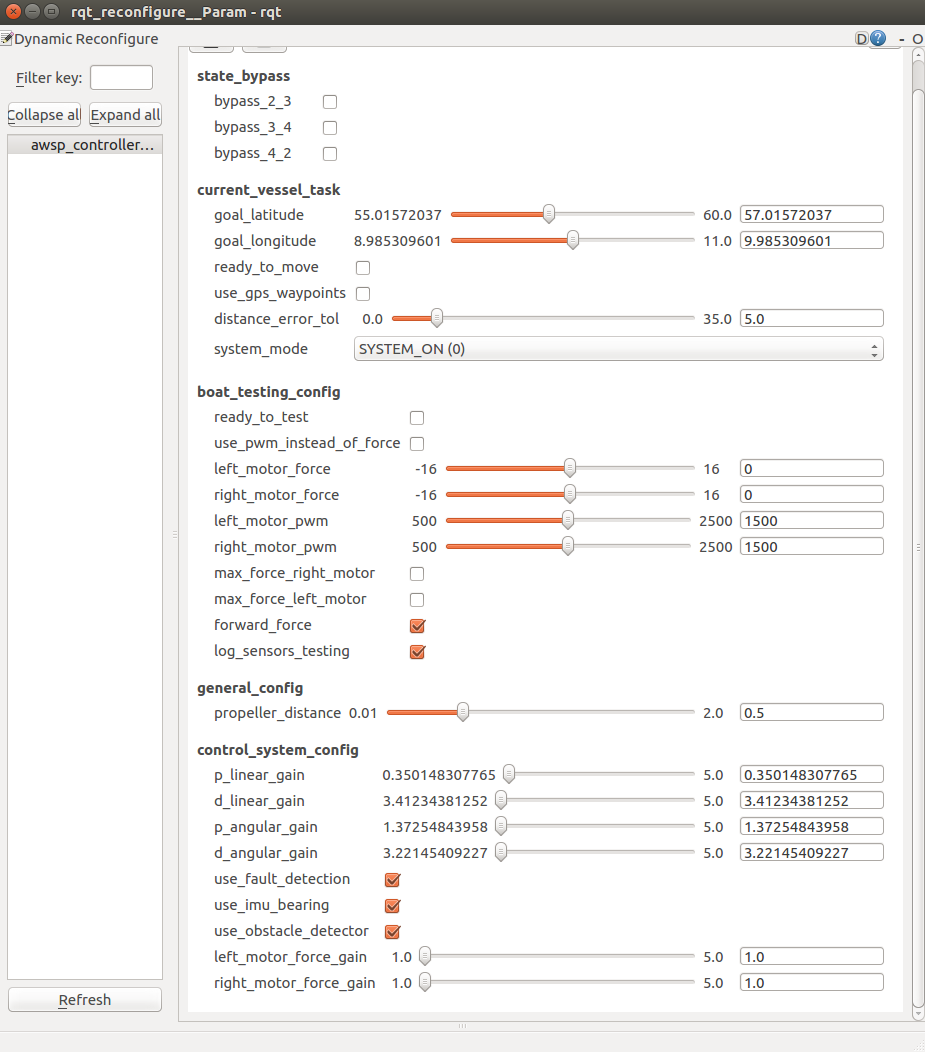Viewport: 925px width, 1052px height.
Task: Open the system_mode SYSTEM_ON (0) dropdown
Action: pyautogui.click(x=618, y=349)
